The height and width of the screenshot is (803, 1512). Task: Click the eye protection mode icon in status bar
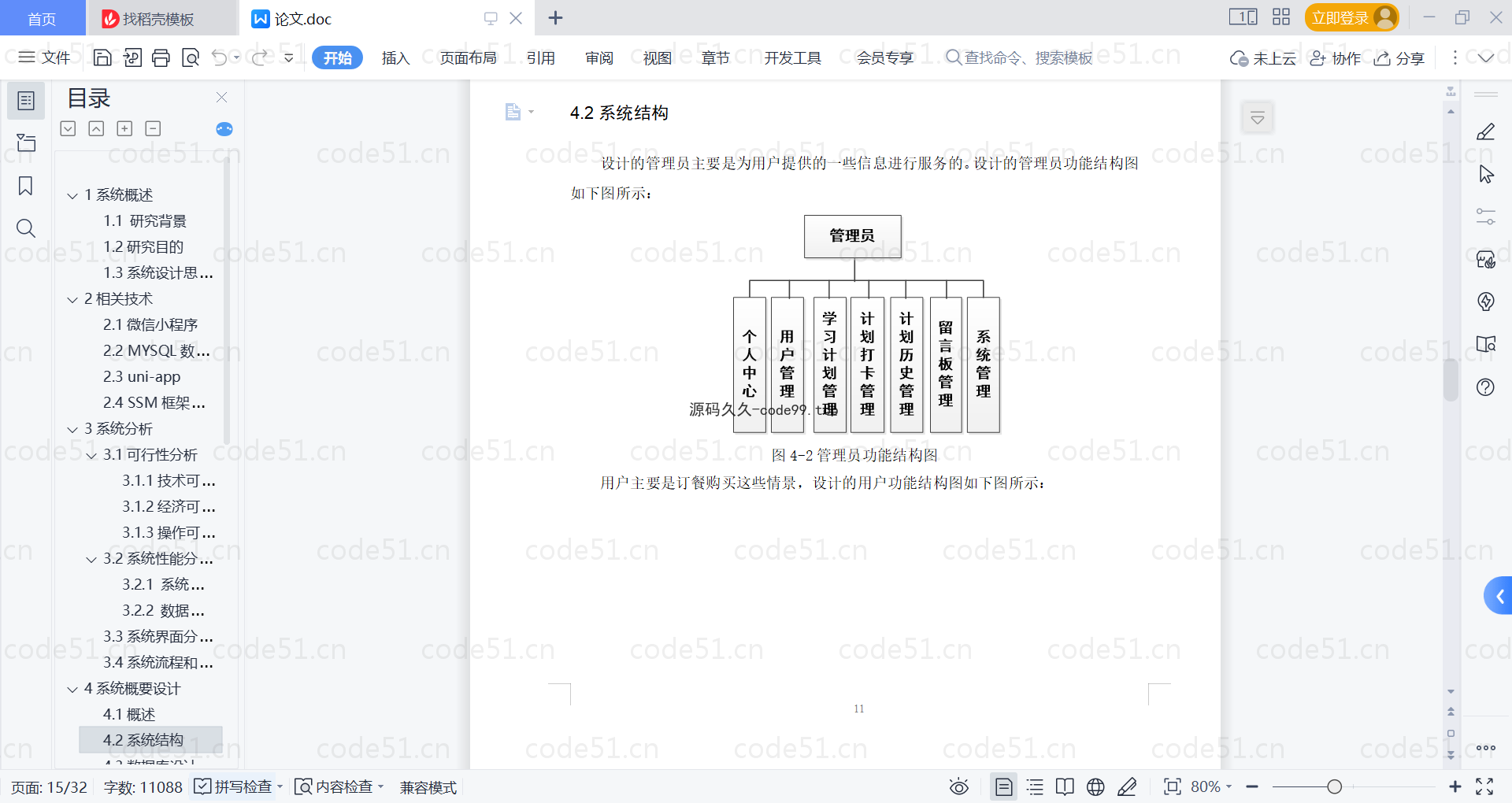click(958, 786)
